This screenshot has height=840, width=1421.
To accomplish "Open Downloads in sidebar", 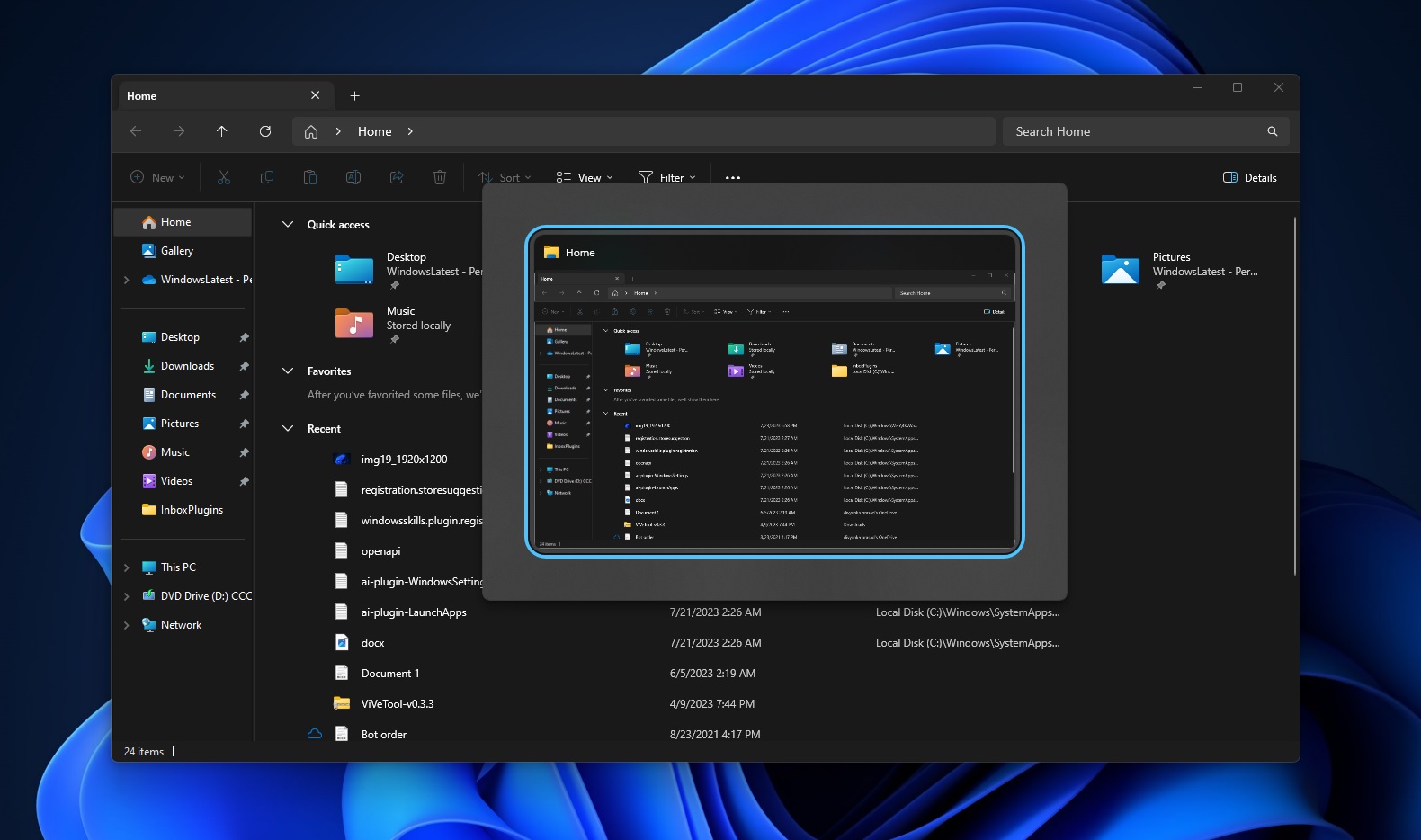I will click(x=183, y=366).
